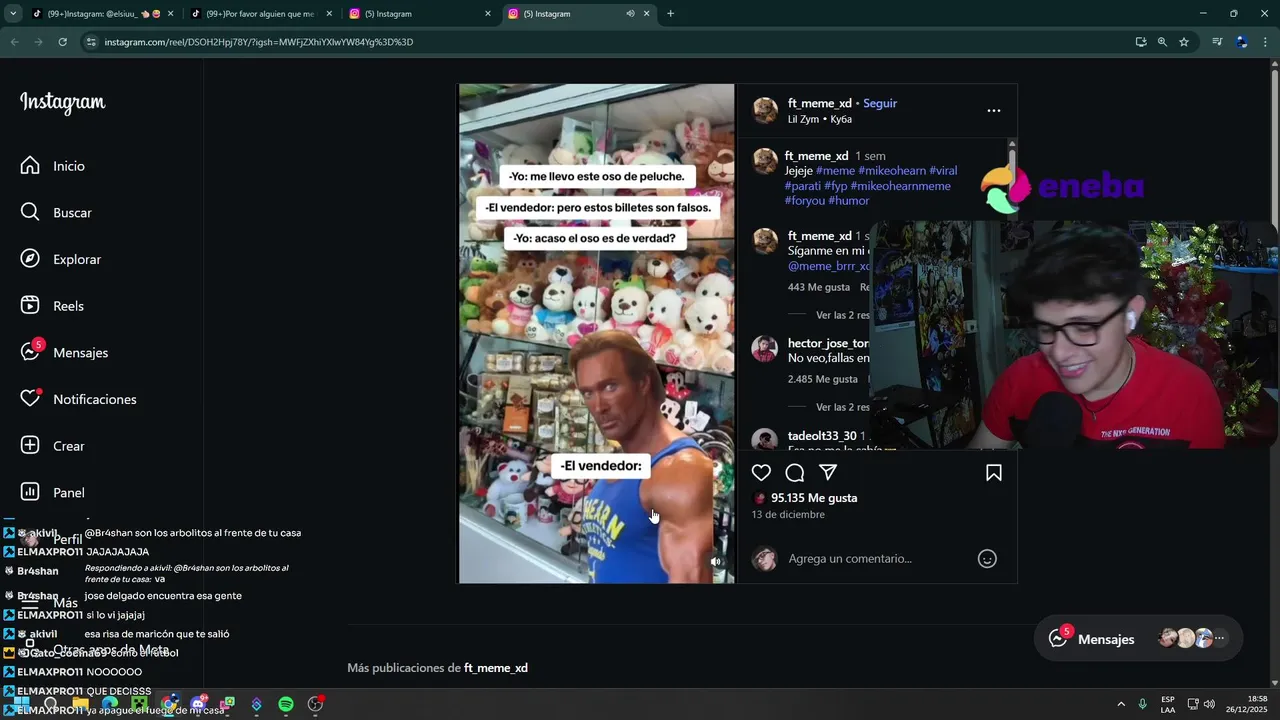Screen dimensions: 1280x720
Task: Switch to the 'Por favor alguien que me' tab
Action: click(260, 14)
